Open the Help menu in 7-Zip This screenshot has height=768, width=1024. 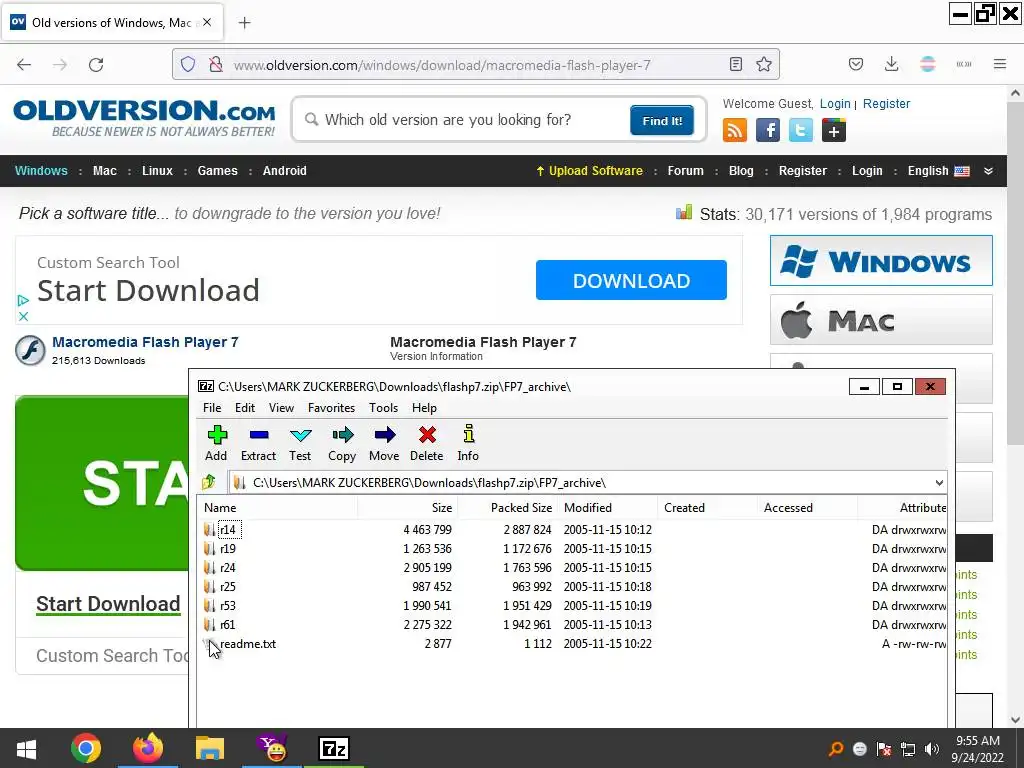424,408
